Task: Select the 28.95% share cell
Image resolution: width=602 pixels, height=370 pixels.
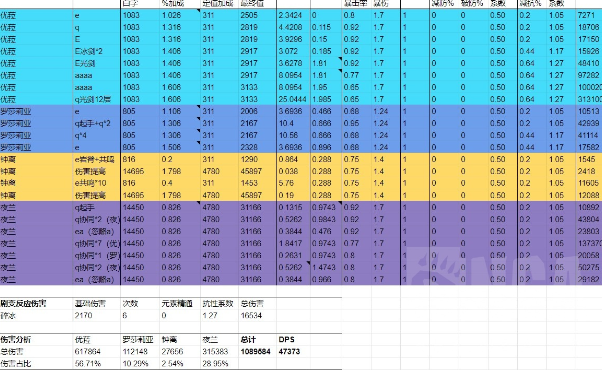Action: tap(219, 363)
